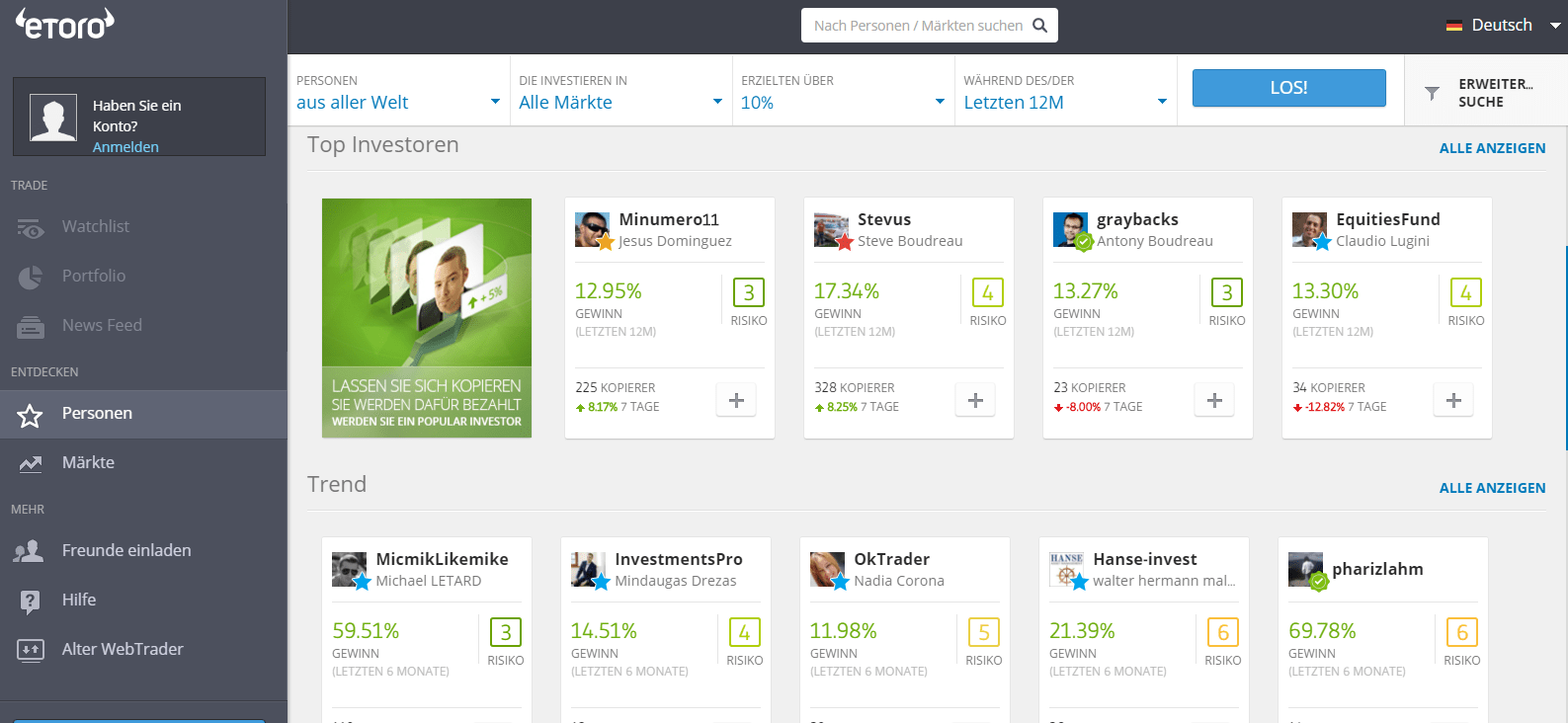Click the blue LOS! button
The width and height of the screenshot is (1568, 723).
coord(1289,88)
